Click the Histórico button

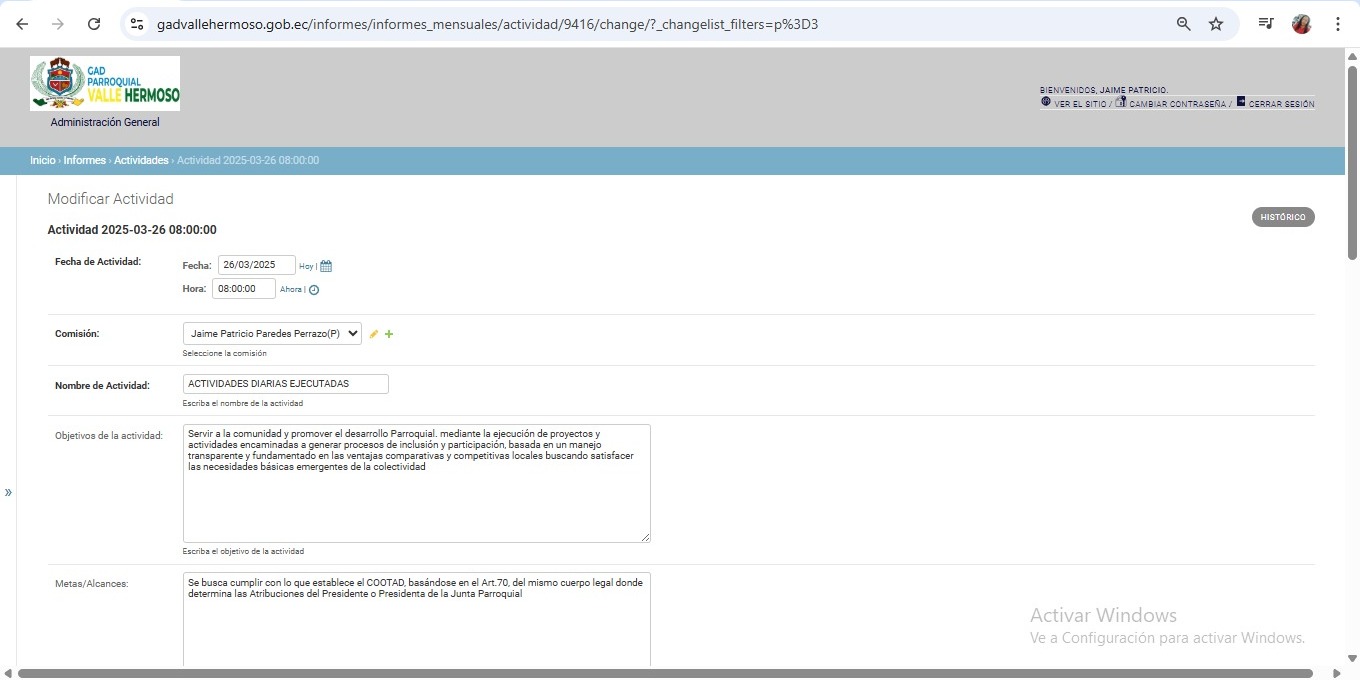pyautogui.click(x=1282, y=217)
